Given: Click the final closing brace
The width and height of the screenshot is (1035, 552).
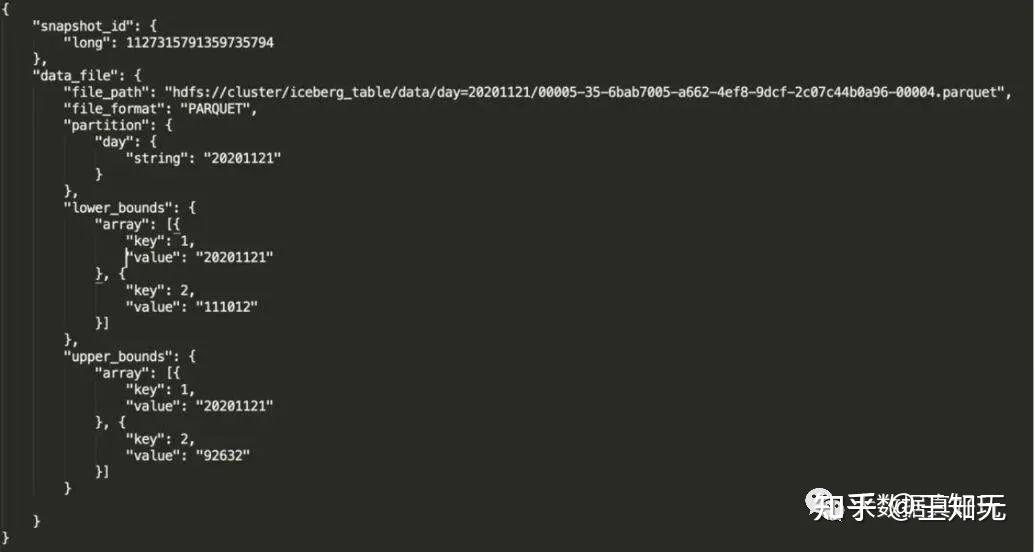Looking at the screenshot, I should 6,538.
